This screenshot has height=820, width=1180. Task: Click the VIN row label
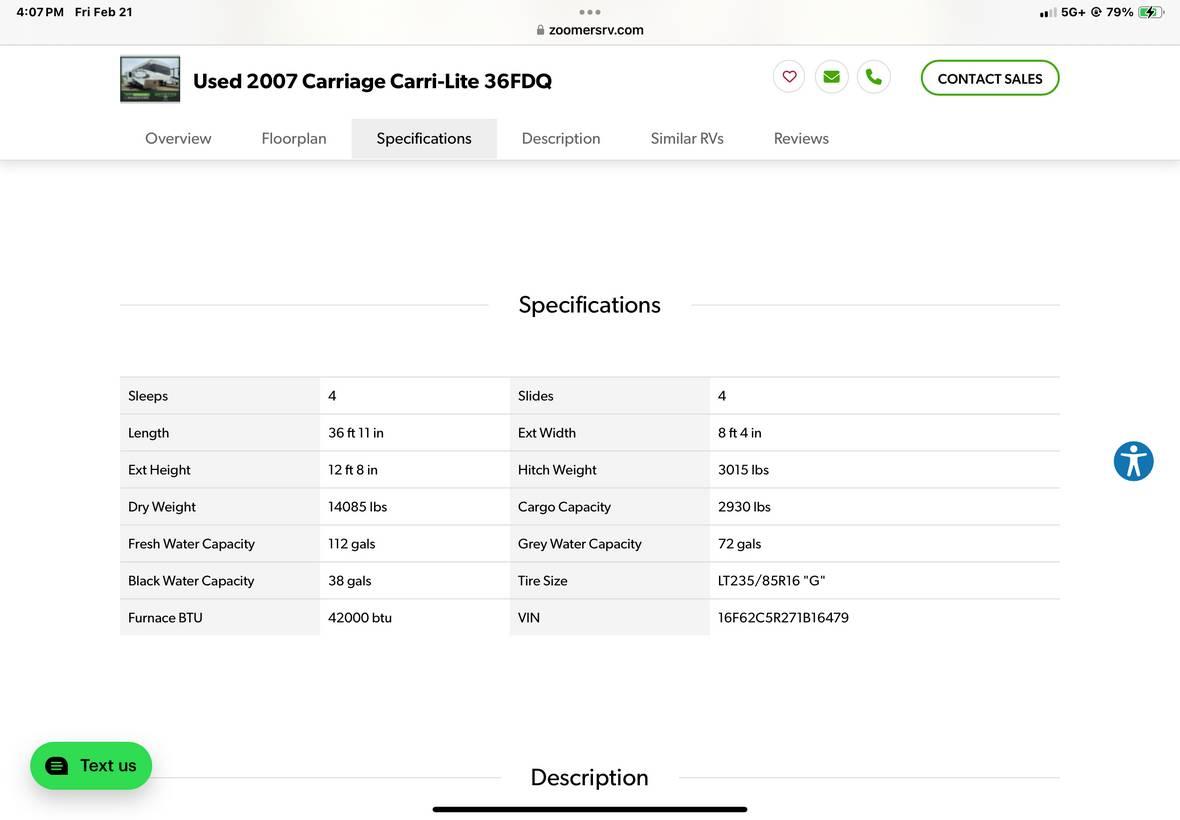point(529,618)
